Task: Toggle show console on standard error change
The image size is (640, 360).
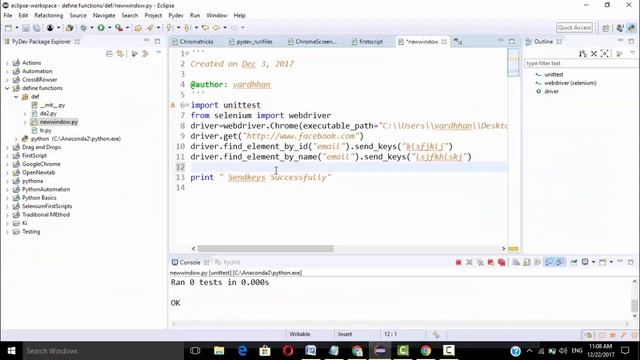Action: pyautogui.click(x=560, y=262)
